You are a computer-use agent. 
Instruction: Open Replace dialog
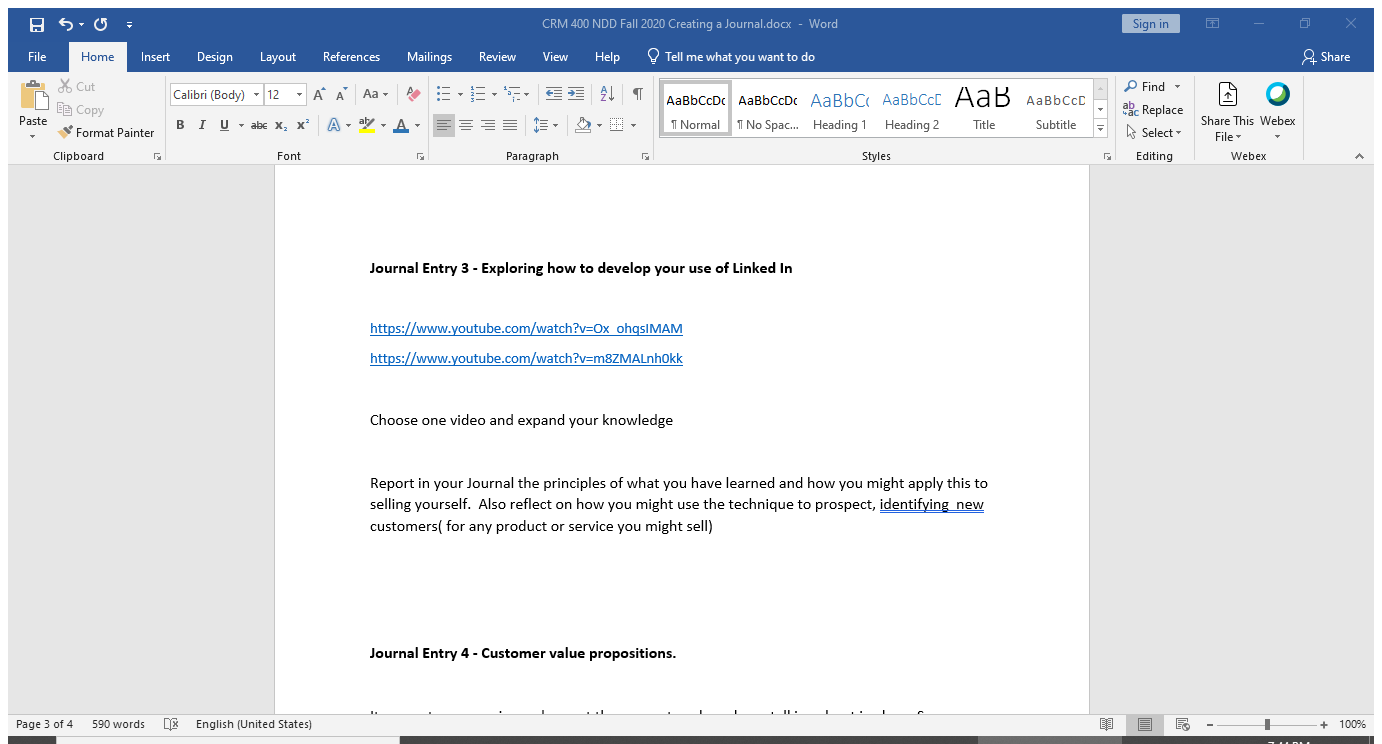(1153, 110)
